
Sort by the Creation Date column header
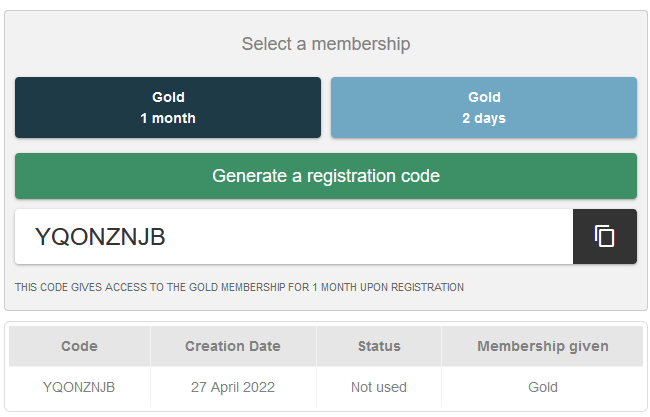pyautogui.click(x=233, y=346)
